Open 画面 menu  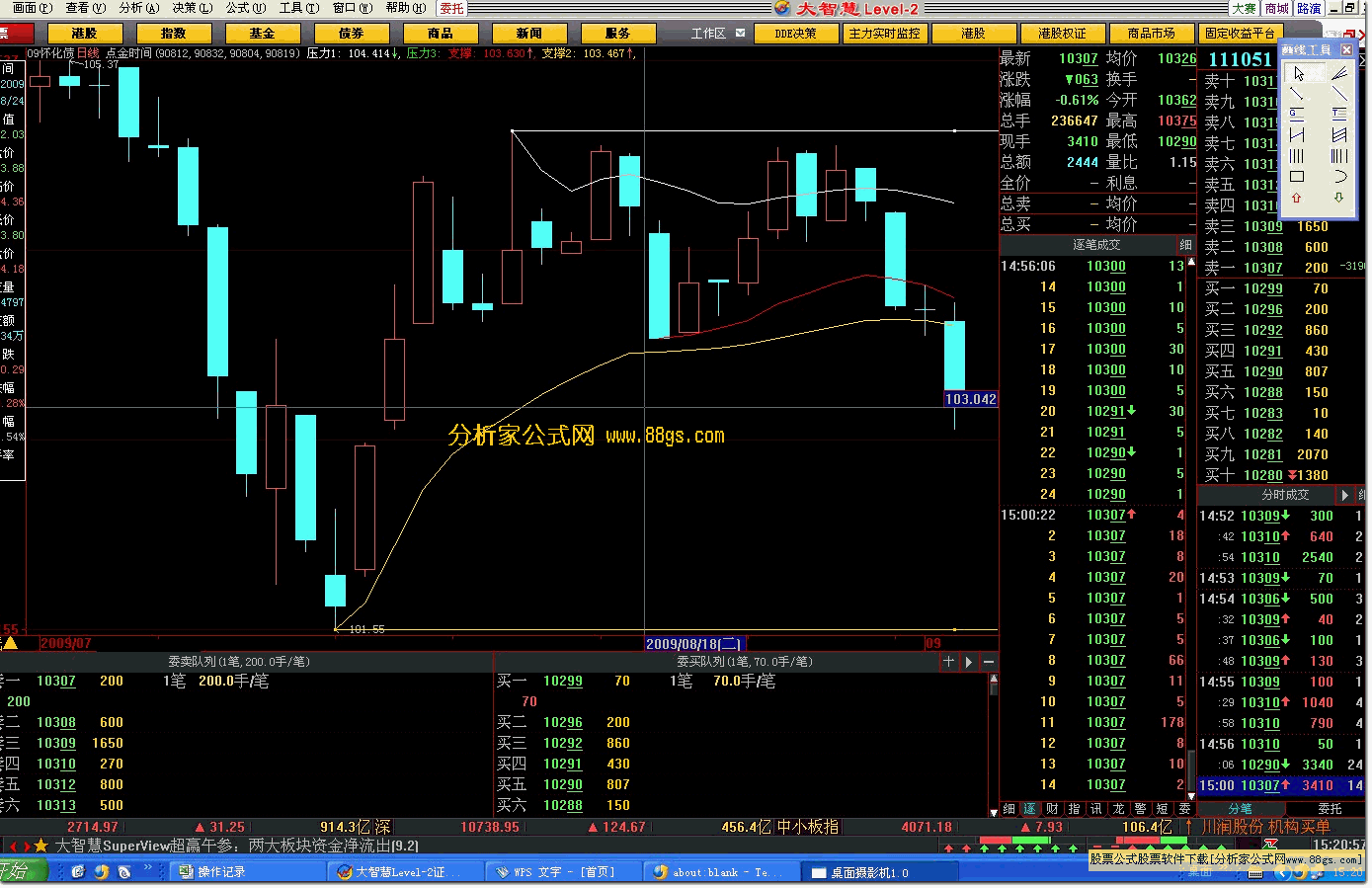[x=32, y=8]
